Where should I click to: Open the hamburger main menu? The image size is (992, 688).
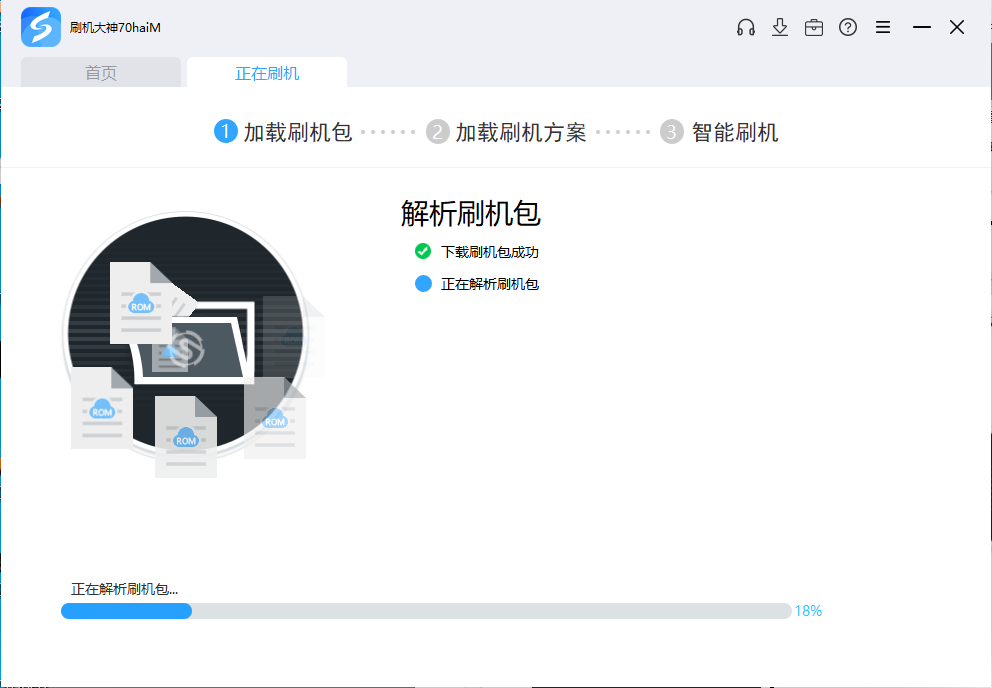[x=883, y=28]
